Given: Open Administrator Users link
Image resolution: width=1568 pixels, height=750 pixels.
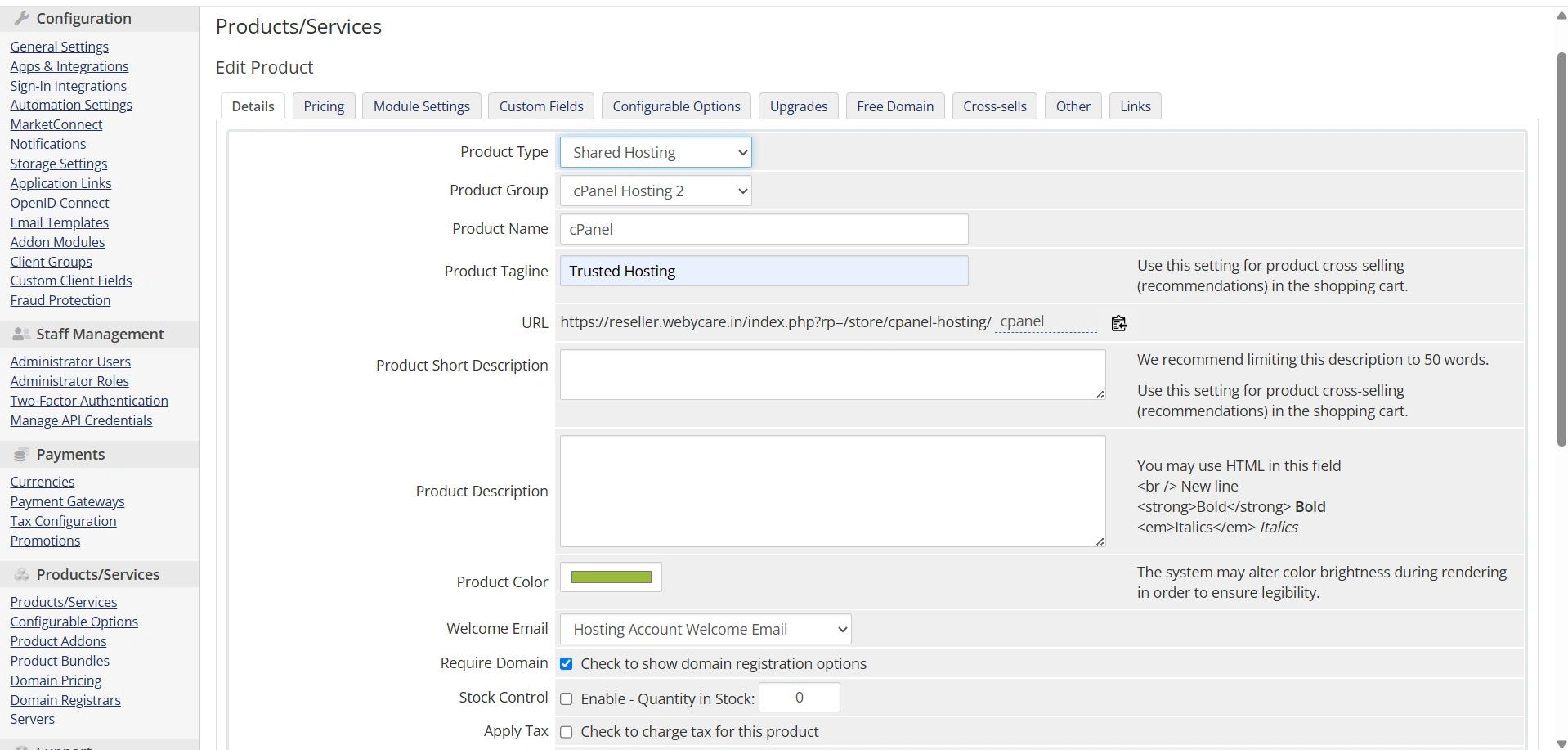Looking at the screenshot, I should coord(70,362).
